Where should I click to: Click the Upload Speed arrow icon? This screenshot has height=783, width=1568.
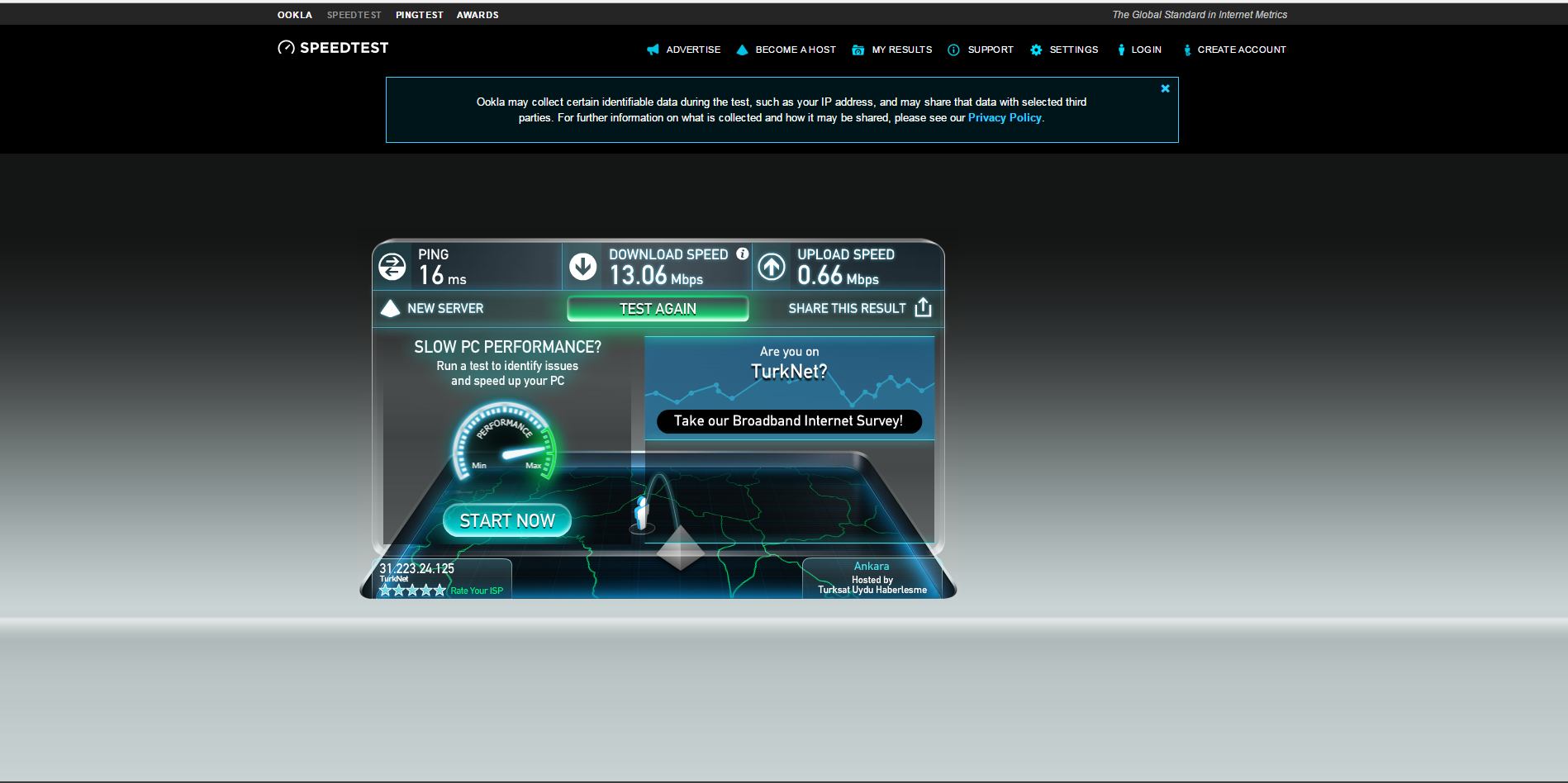pyautogui.click(x=772, y=266)
